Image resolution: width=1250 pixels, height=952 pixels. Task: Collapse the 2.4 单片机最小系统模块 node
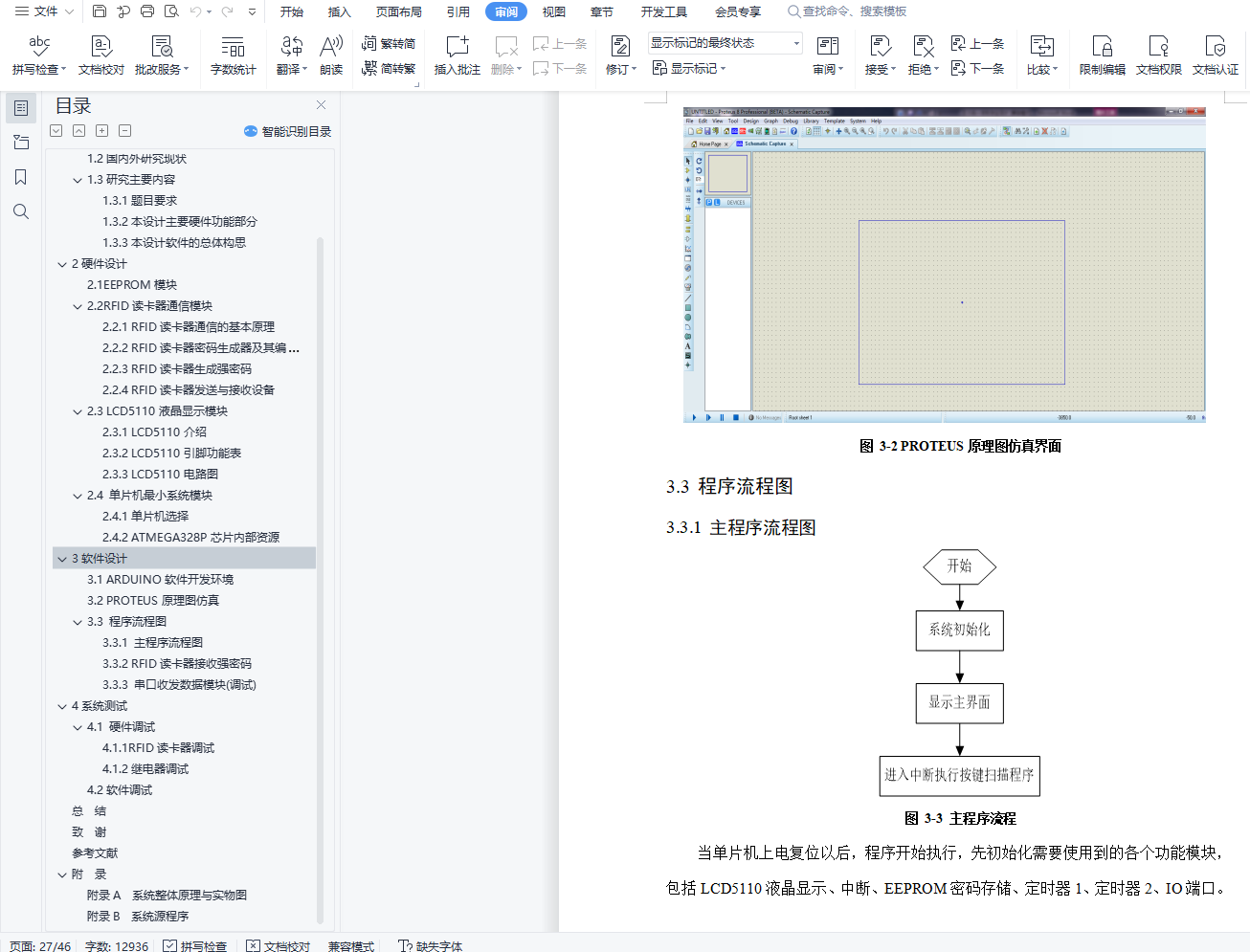pyautogui.click(x=78, y=496)
